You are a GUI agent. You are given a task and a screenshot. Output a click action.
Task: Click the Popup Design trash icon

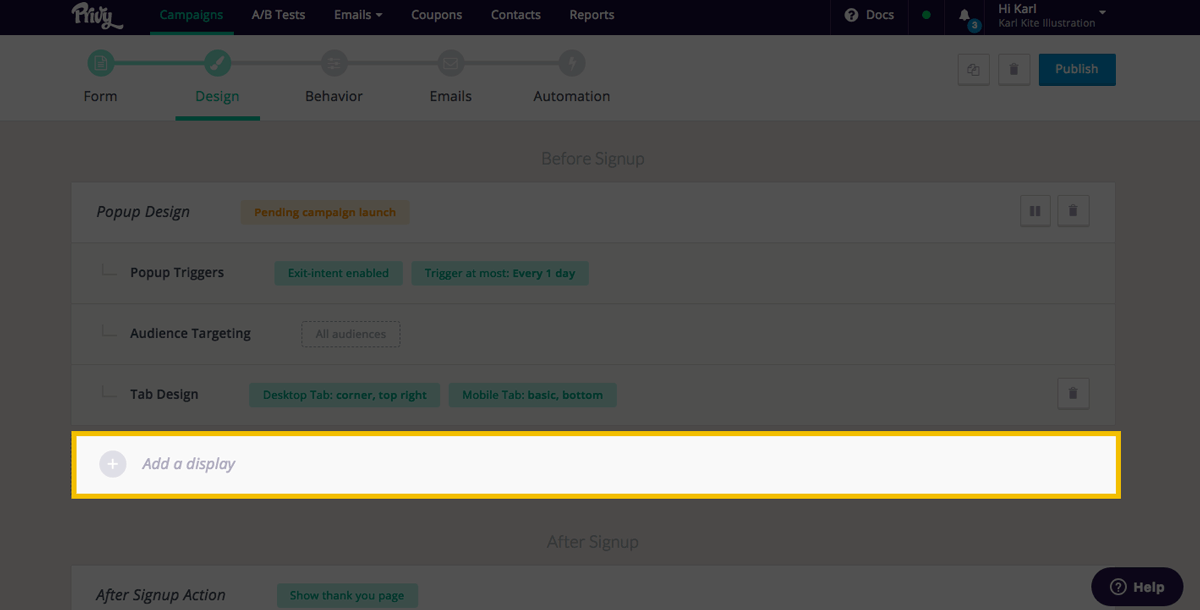[1073, 211]
